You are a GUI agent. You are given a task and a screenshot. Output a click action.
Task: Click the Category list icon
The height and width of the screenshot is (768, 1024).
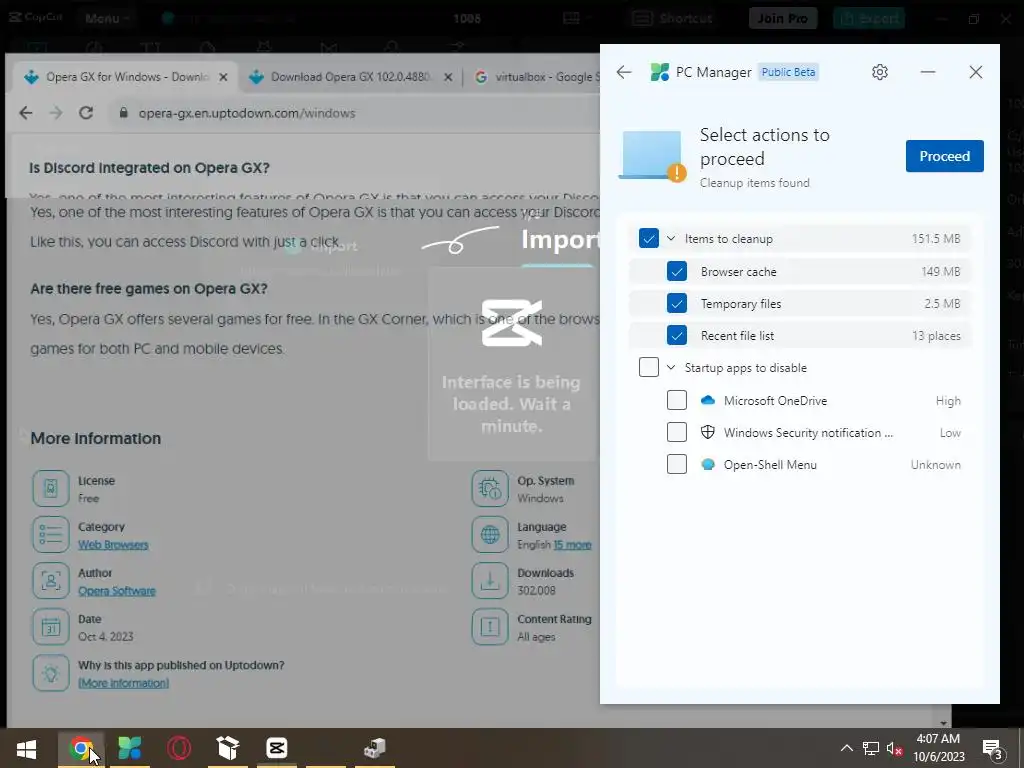click(x=50, y=535)
